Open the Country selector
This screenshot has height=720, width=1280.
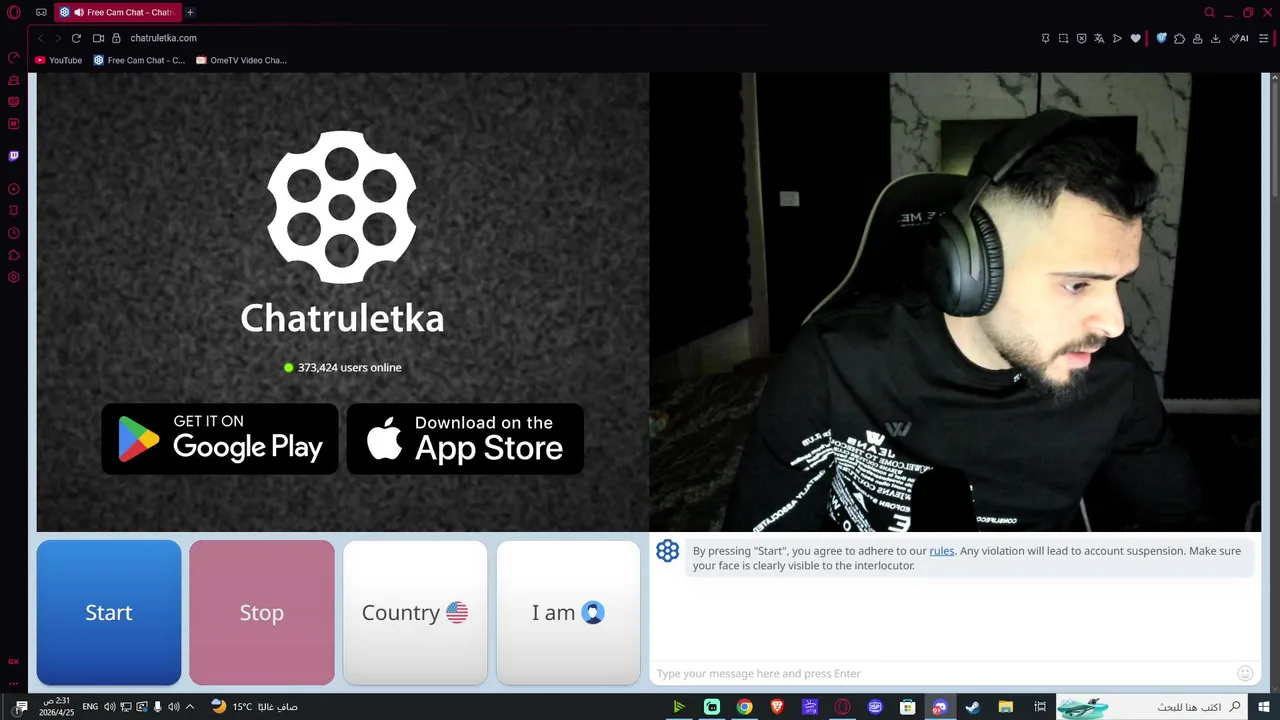pyautogui.click(x=415, y=612)
